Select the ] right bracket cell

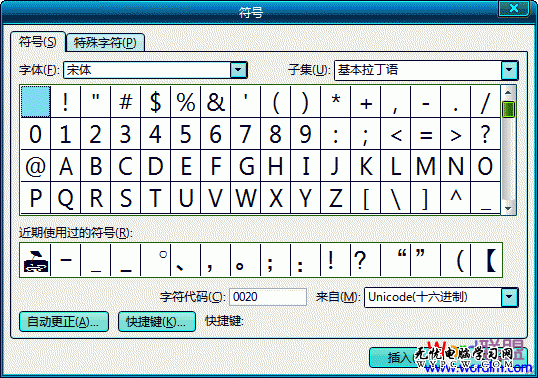[x=425, y=198]
